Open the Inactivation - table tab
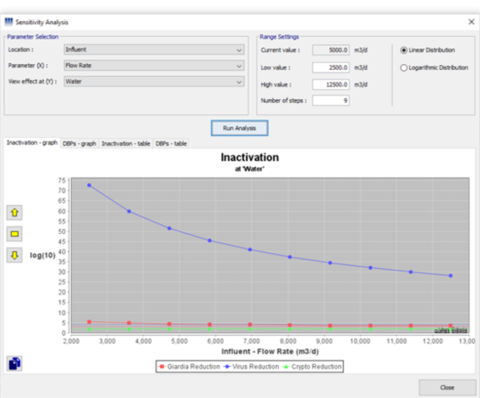 (x=126, y=144)
